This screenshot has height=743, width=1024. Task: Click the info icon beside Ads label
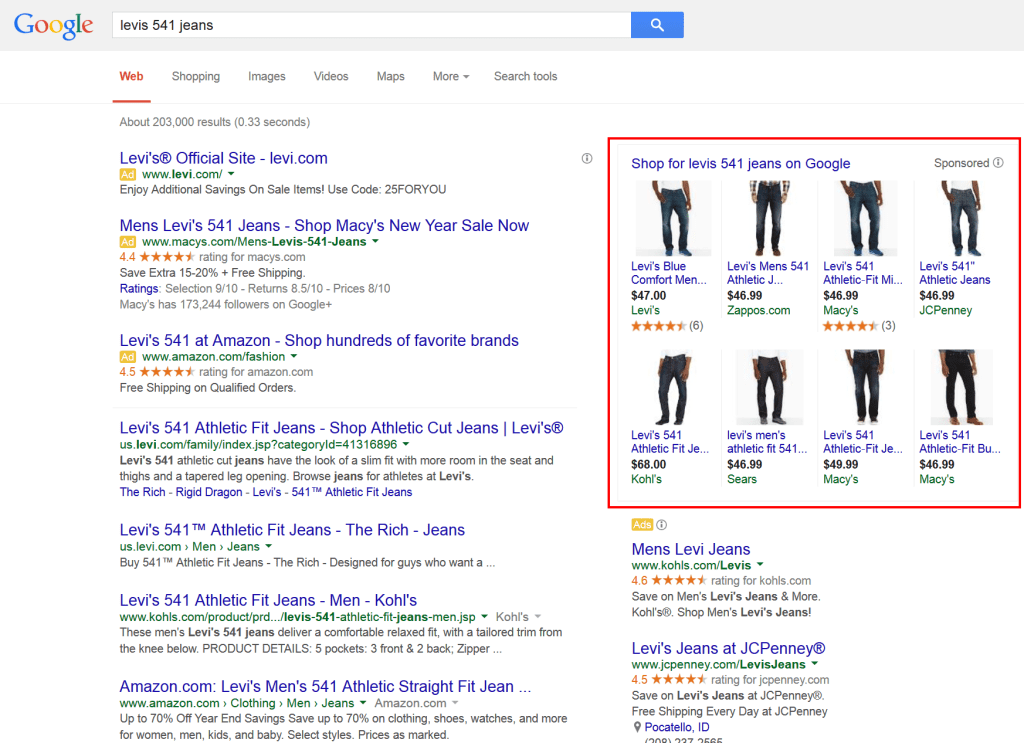click(x=661, y=524)
